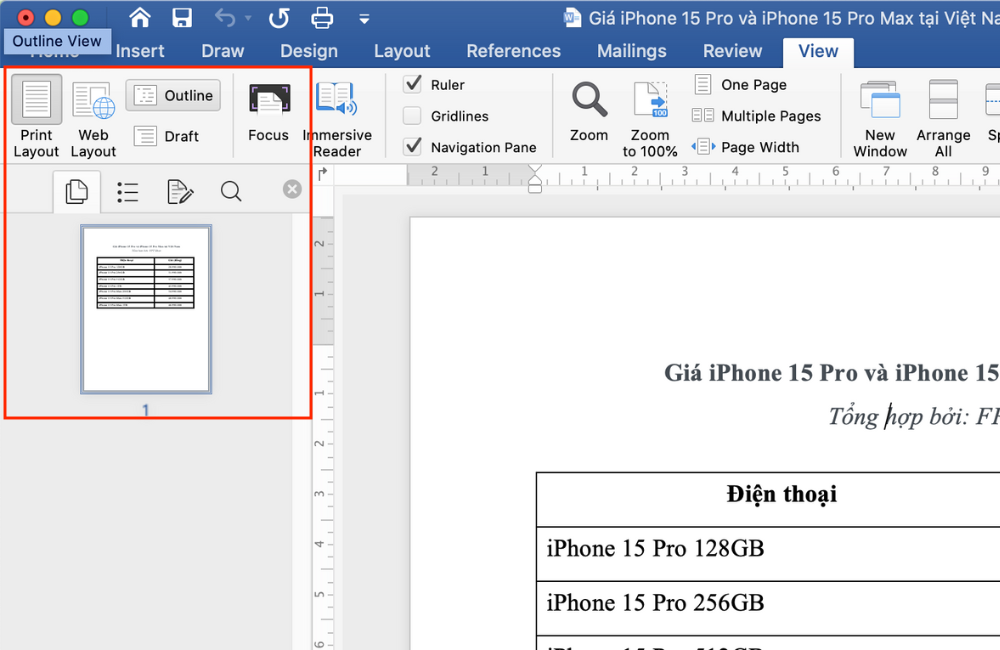Click the tab selector at ruler corner

pyautogui.click(x=322, y=173)
